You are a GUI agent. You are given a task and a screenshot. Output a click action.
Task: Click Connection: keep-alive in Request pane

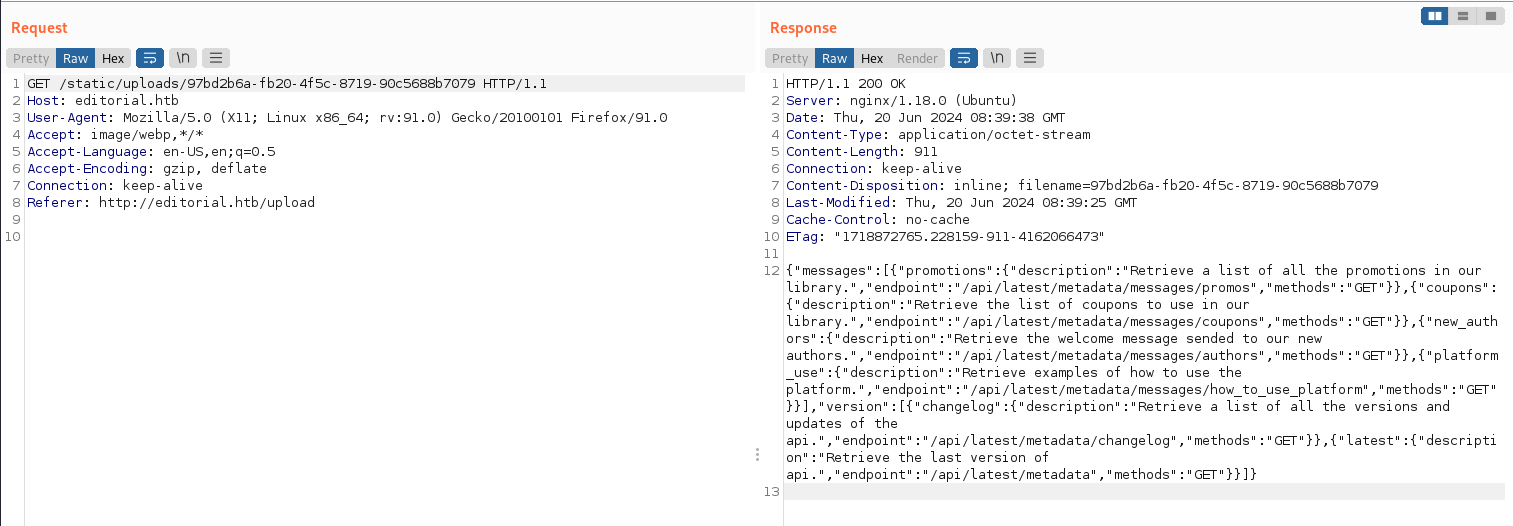[x=115, y=186]
